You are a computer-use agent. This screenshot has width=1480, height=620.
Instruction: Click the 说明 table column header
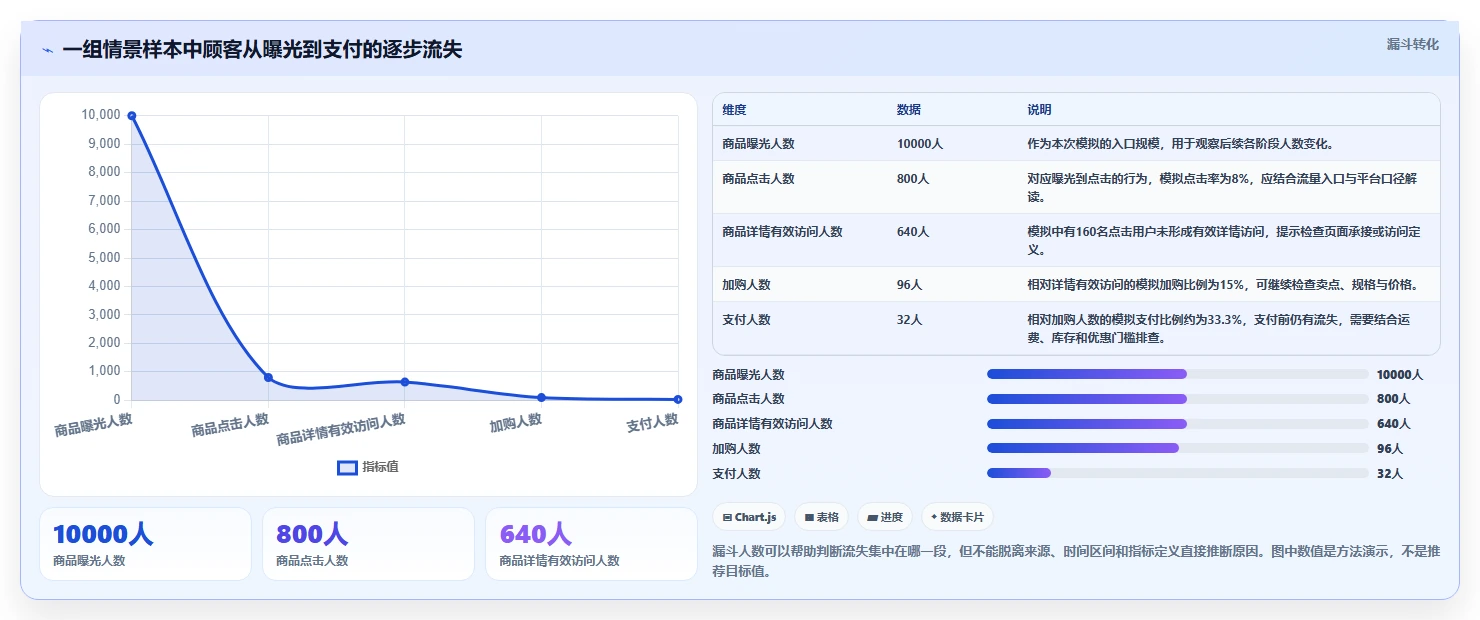(x=1039, y=110)
